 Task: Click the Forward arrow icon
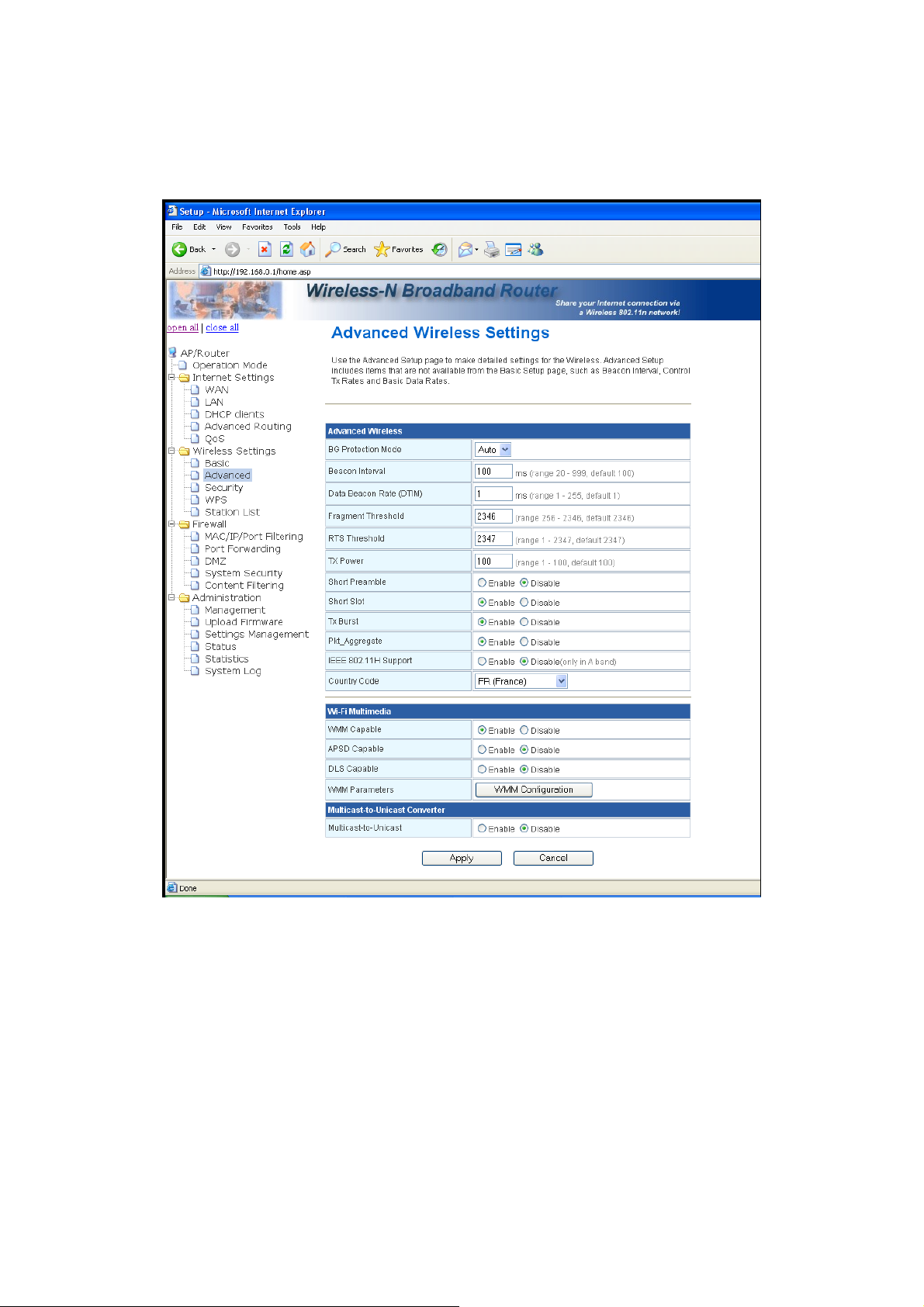tap(232, 249)
